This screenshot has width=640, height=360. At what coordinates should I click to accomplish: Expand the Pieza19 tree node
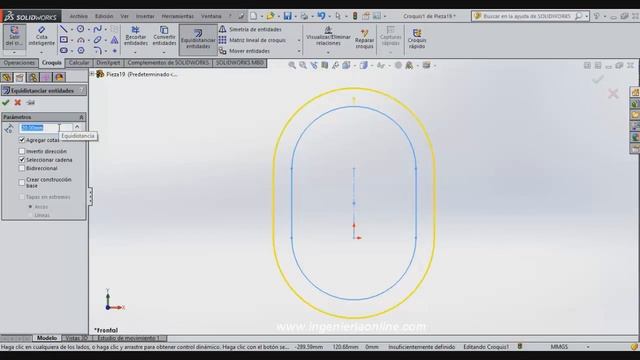92,74
